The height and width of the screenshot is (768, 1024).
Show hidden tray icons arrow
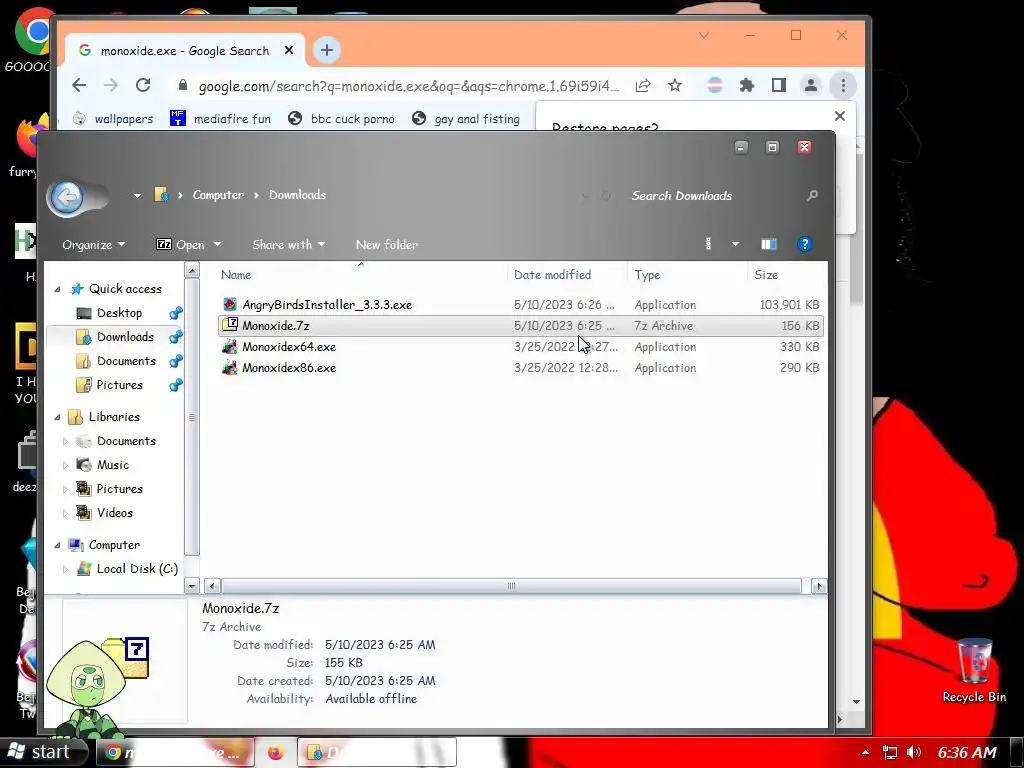865,752
